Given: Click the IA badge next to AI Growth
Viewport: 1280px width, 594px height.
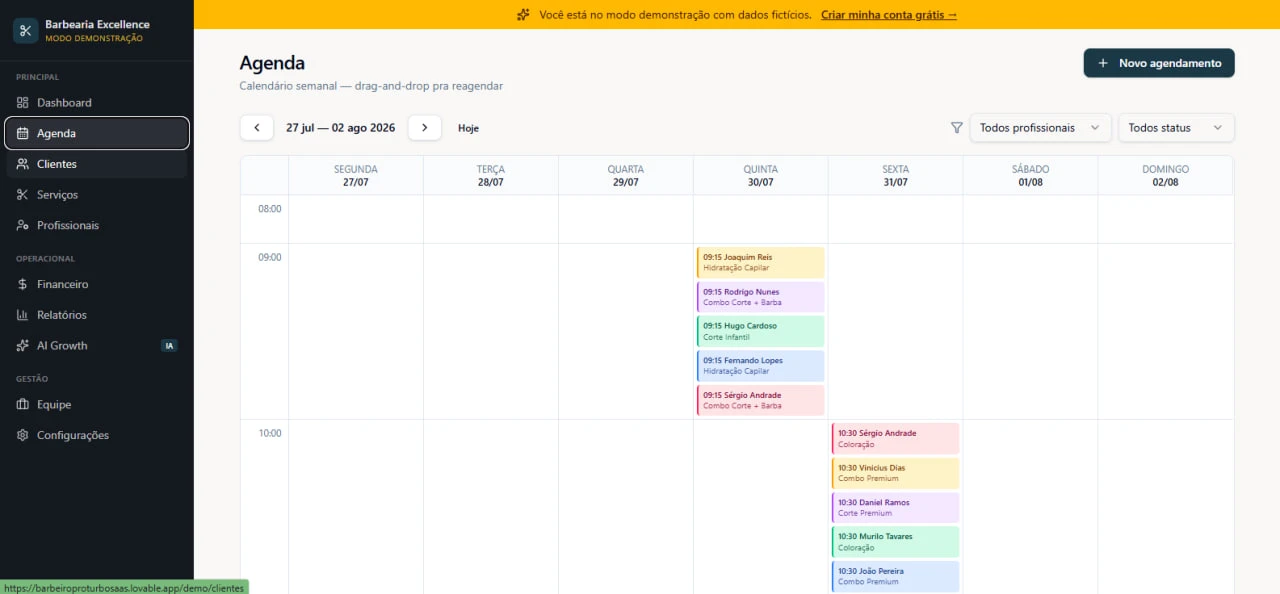Looking at the screenshot, I should [x=170, y=346].
